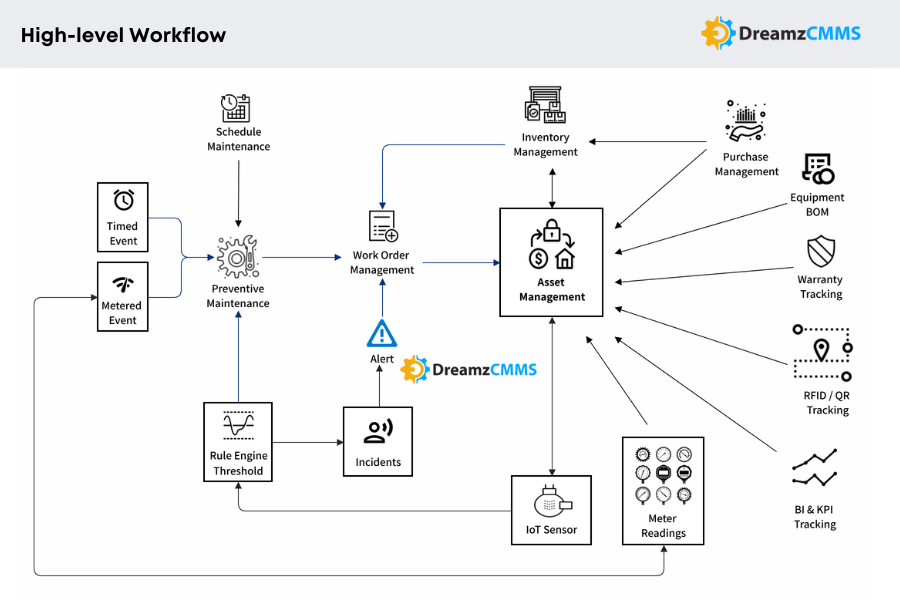Click the Schedule Maintenance calendar icon
Image resolution: width=900 pixels, height=600 pixels.
237,108
